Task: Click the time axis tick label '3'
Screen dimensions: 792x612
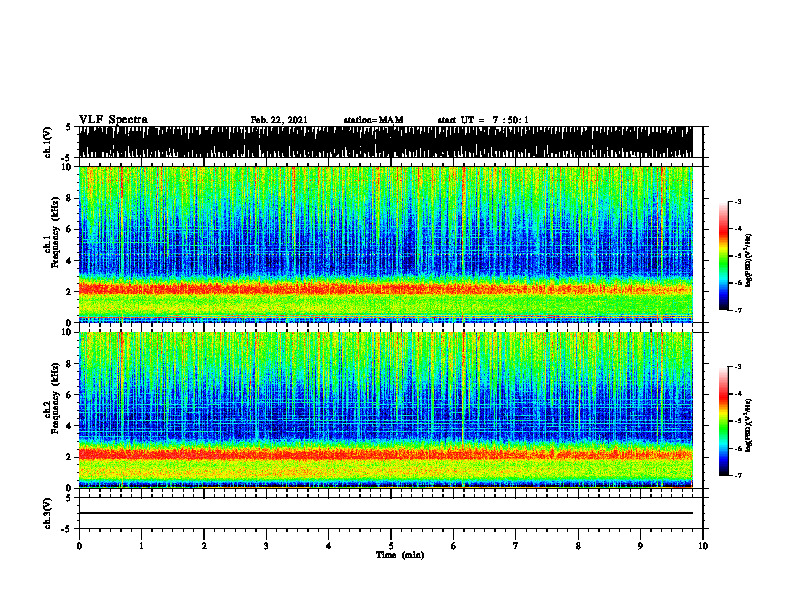Action: pos(266,546)
